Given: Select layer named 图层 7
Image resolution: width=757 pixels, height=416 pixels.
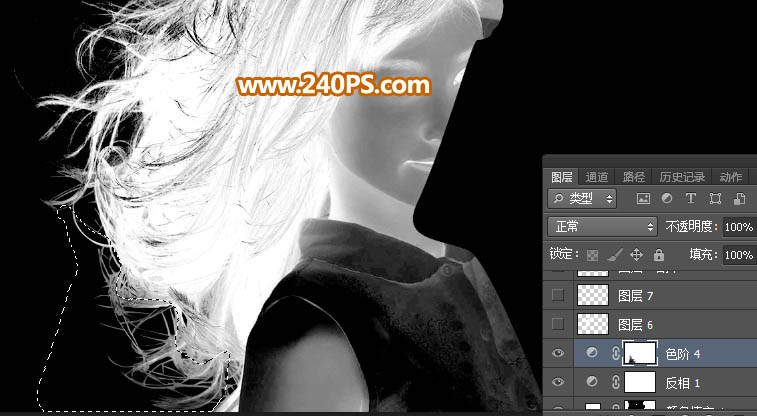Looking at the screenshot, I should (635, 296).
